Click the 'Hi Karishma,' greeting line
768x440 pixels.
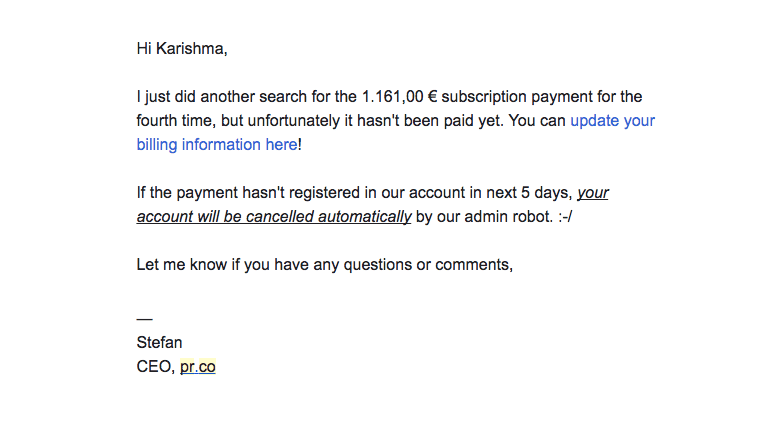click(182, 49)
